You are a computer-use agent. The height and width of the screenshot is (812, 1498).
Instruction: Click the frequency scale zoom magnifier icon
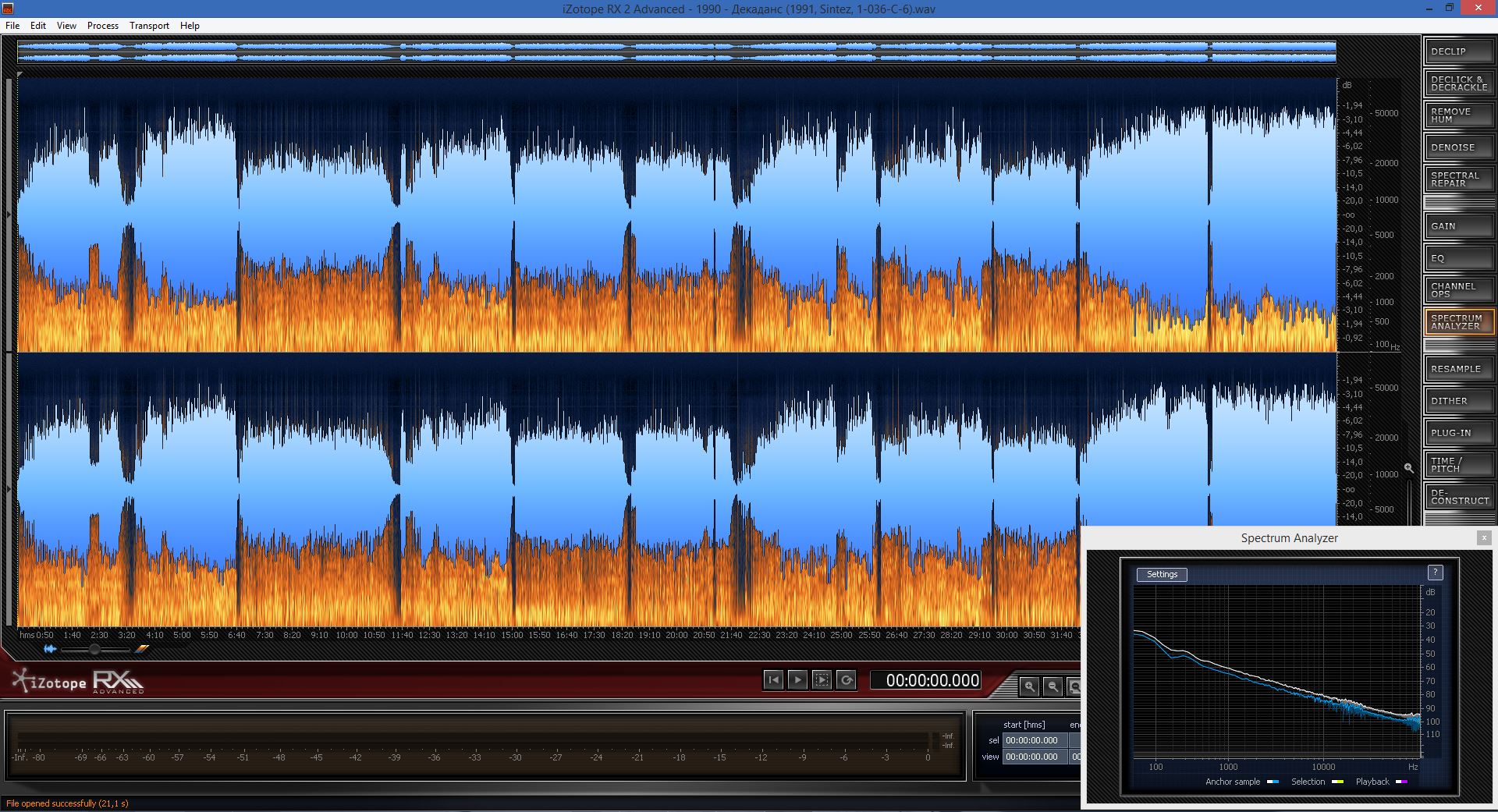[x=1409, y=468]
